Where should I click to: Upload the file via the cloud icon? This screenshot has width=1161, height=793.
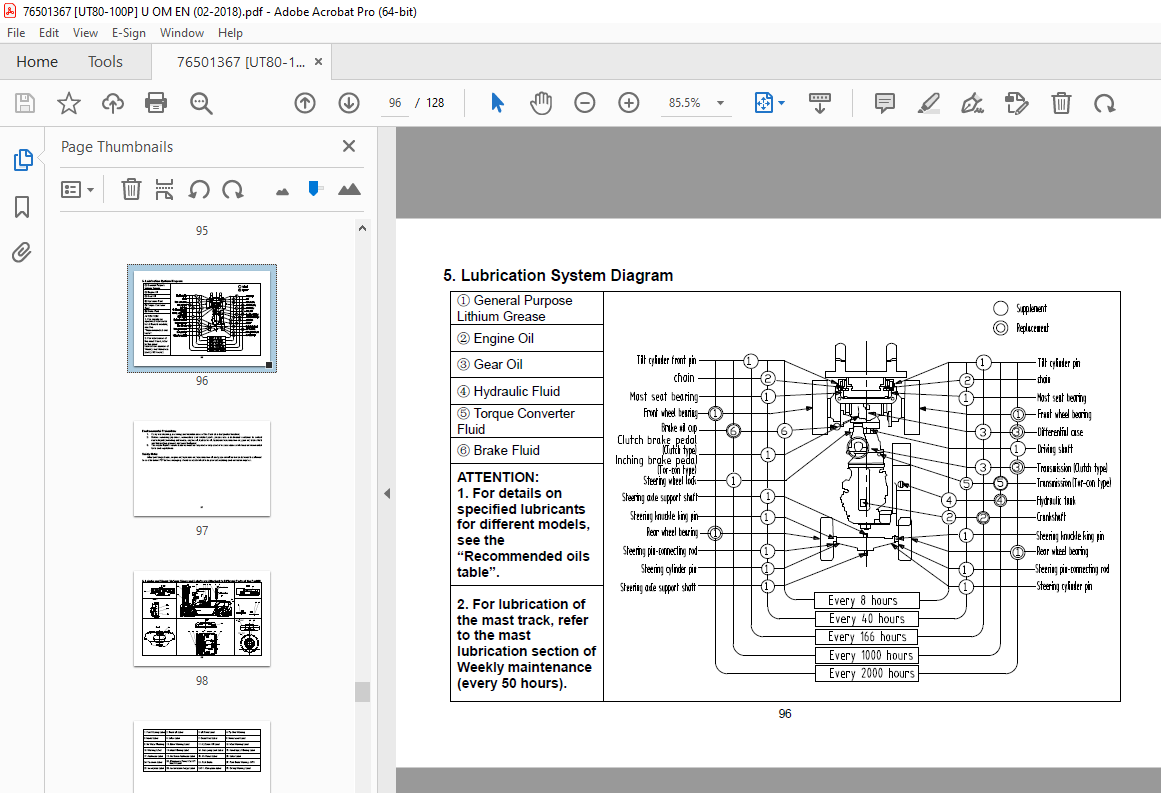[113, 103]
